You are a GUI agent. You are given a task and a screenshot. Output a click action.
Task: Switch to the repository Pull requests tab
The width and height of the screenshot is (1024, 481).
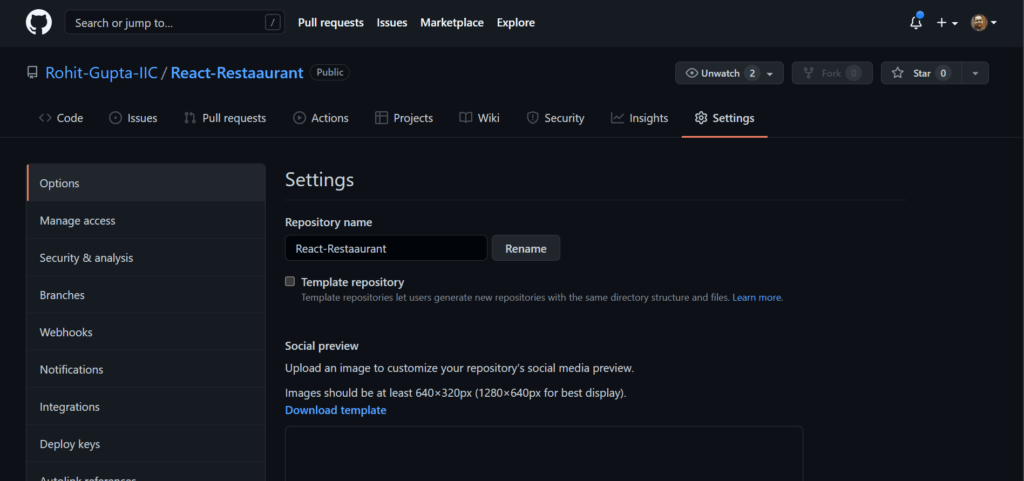[225, 118]
